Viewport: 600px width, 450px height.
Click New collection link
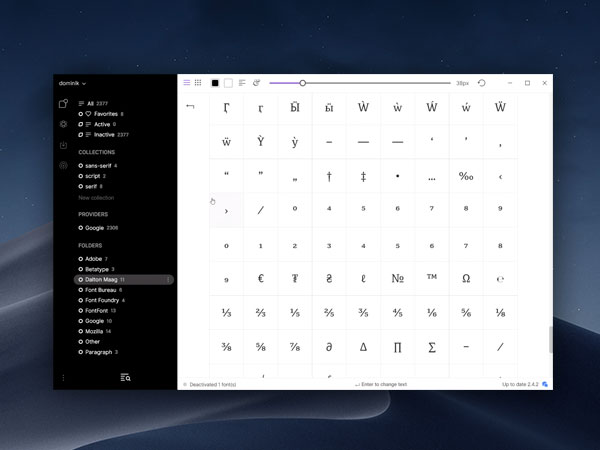[x=96, y=198]
